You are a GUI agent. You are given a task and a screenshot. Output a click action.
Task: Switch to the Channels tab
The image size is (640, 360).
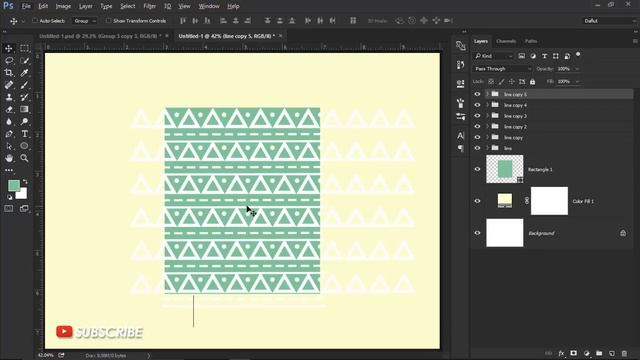[x=506, y=41]
